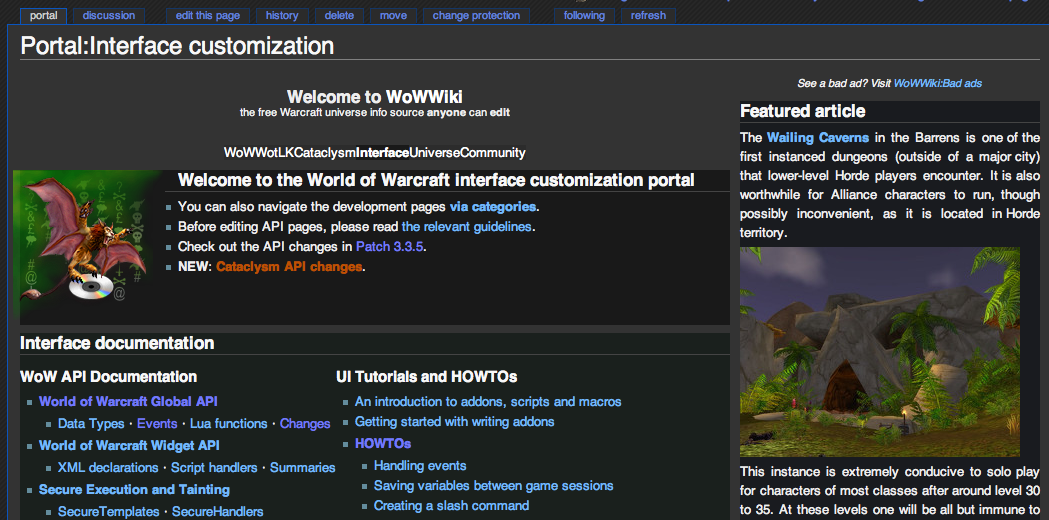View the page history tab
This screenshot has height=520, width=1049.
[x=282, y=16]
